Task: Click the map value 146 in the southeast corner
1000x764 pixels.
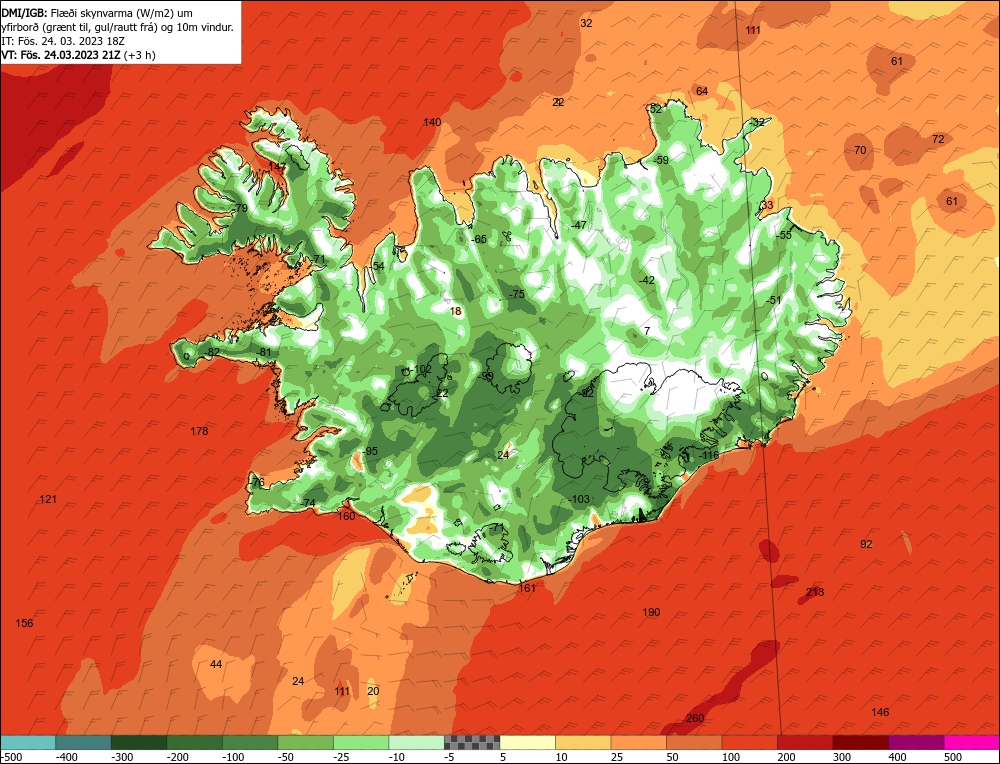Action: [x=880, y=712]
